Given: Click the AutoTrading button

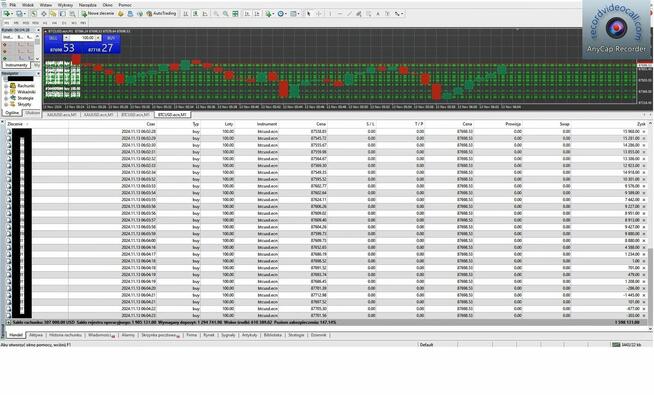Looking at the screenshot, I should pyautogui.click(x=161, y=14).
